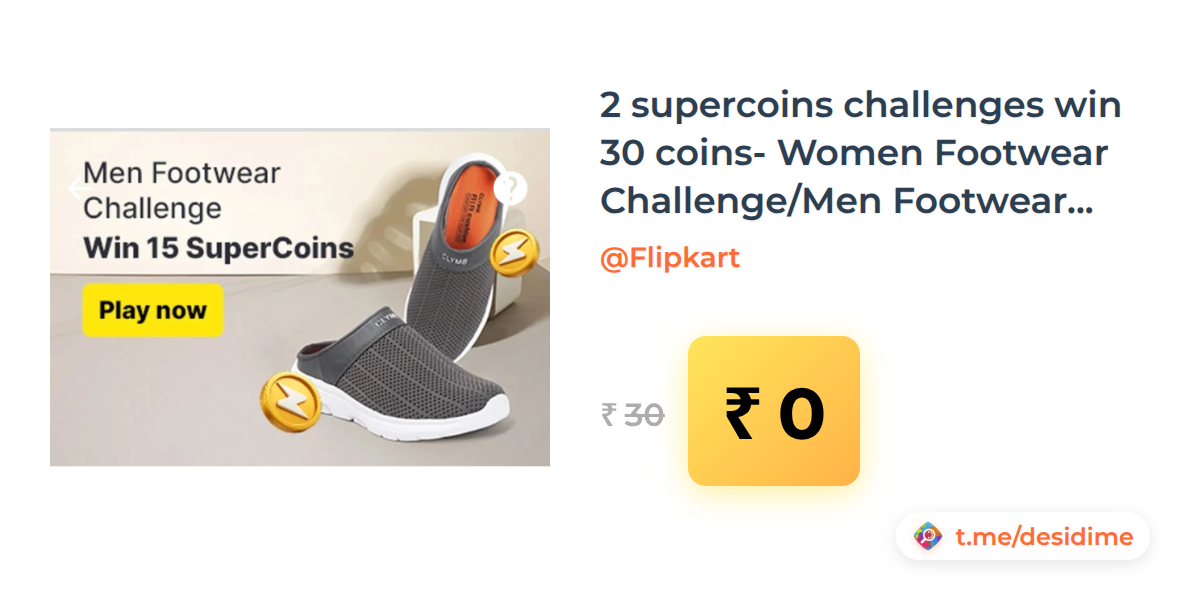Viewport: 1200px width, 600px height.
Task: Click the SuperCoin beside the upright shoe
Action: [x=513, y=254]
